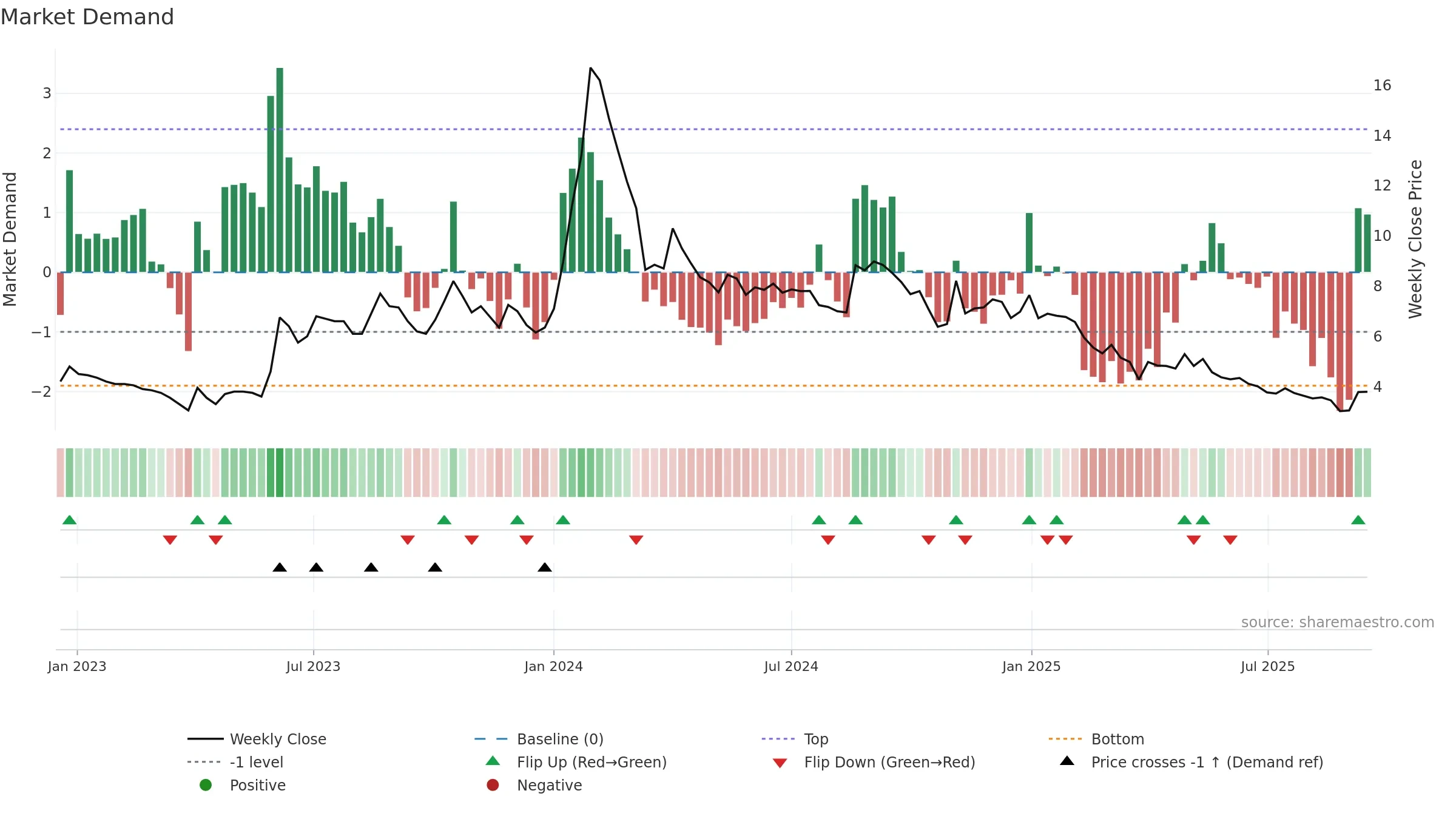Click the Market Demand chart title
This screenshot has height=819, width=1456.
[87, 17]
